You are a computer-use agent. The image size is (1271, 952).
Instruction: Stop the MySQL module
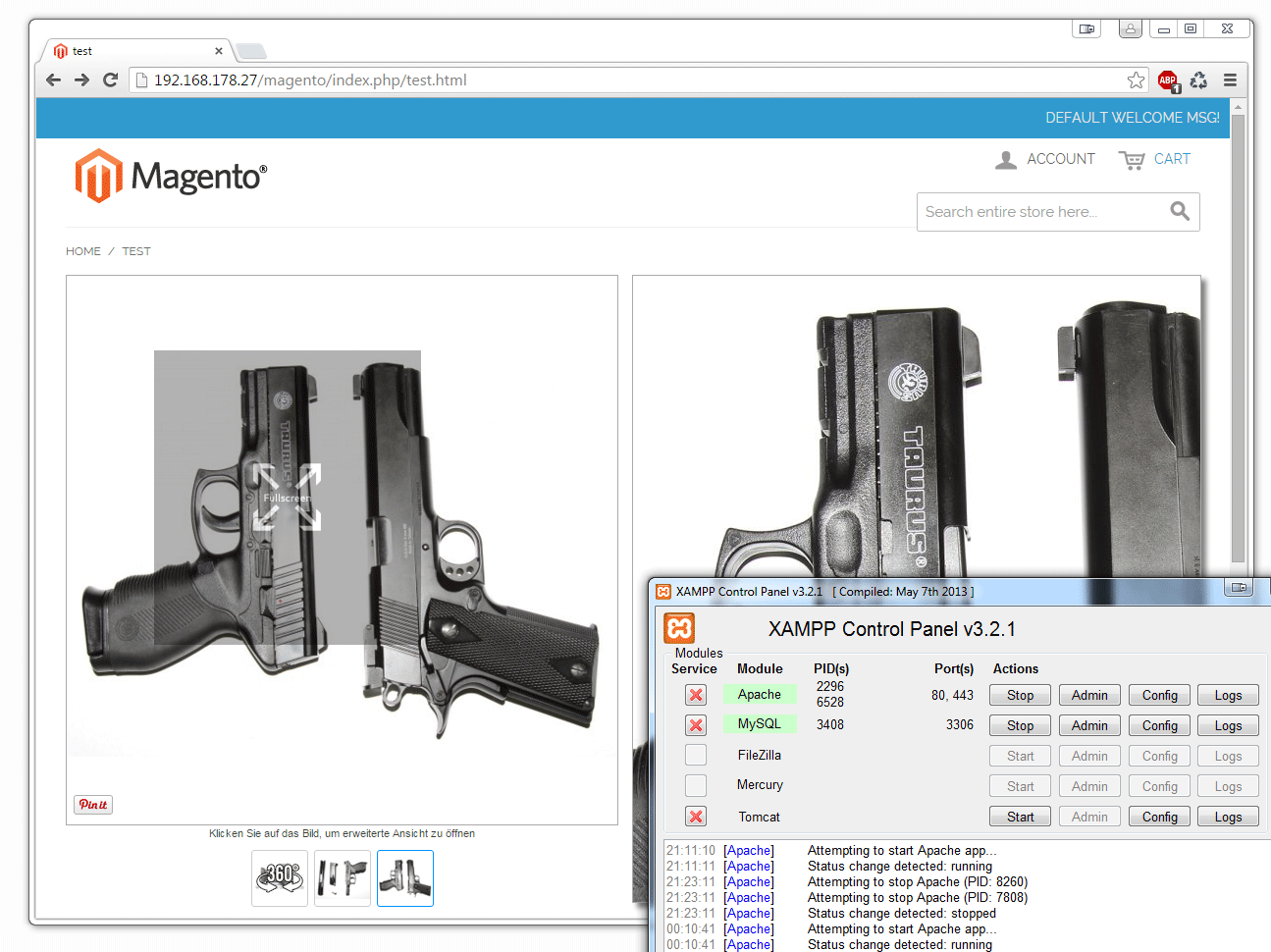[x=1020, y=725]
